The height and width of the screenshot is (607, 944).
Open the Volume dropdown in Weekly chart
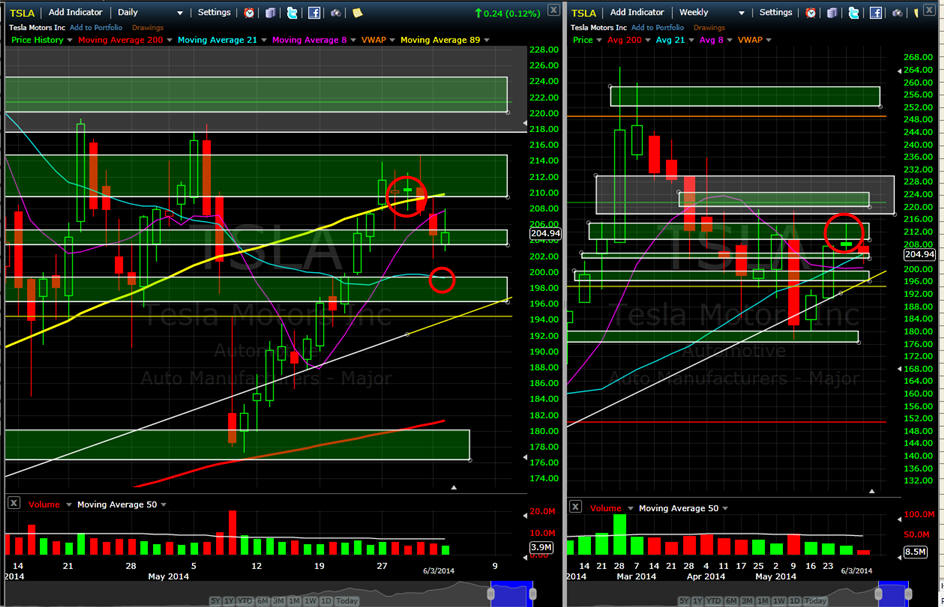pos(630,508)
